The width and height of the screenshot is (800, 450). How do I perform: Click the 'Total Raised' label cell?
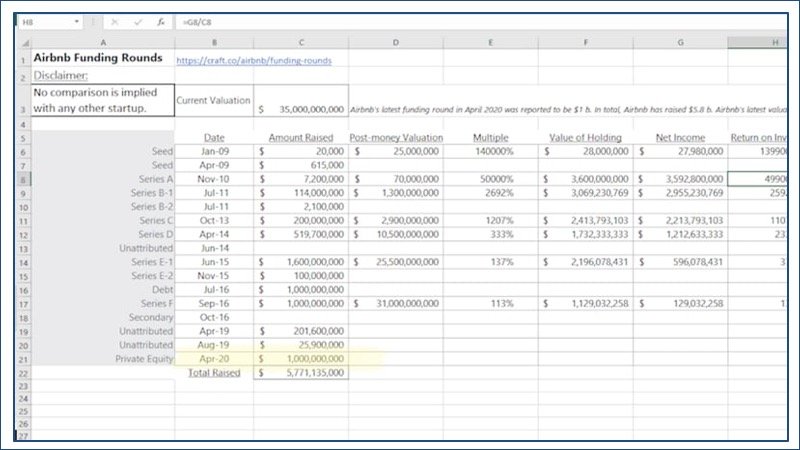[x=214, y=373]
